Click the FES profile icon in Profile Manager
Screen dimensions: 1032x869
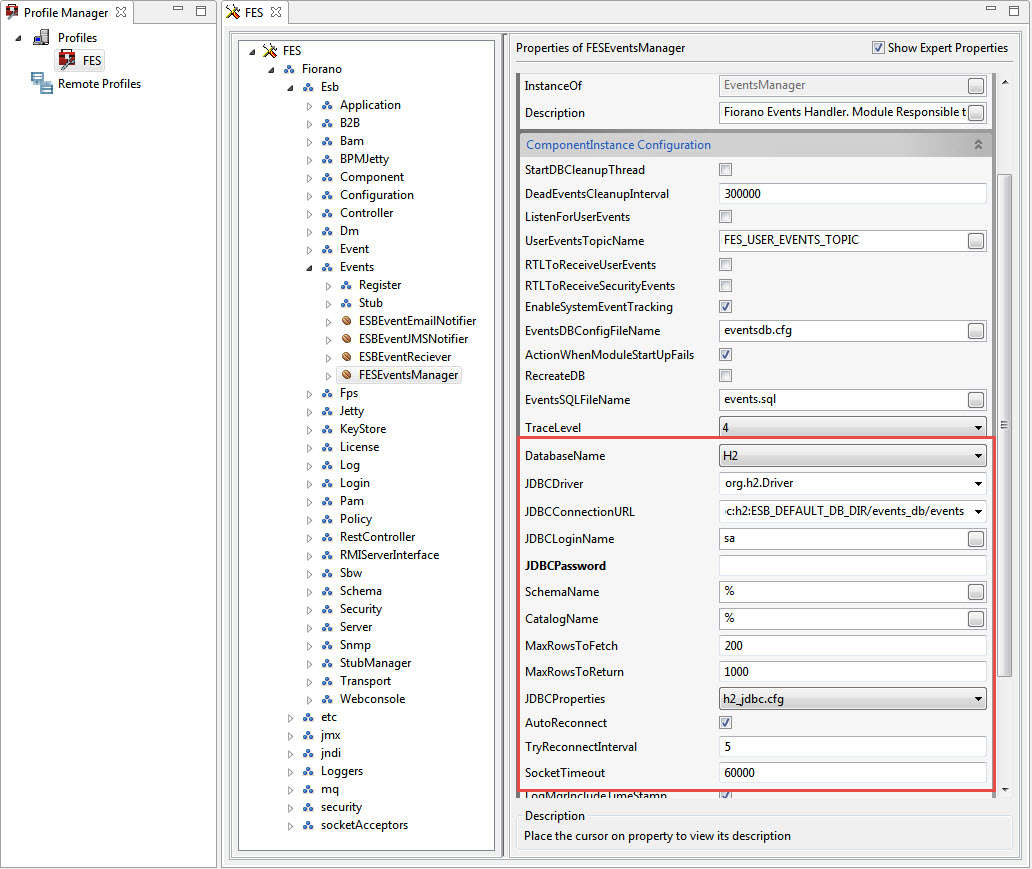[x=66, y=60]
